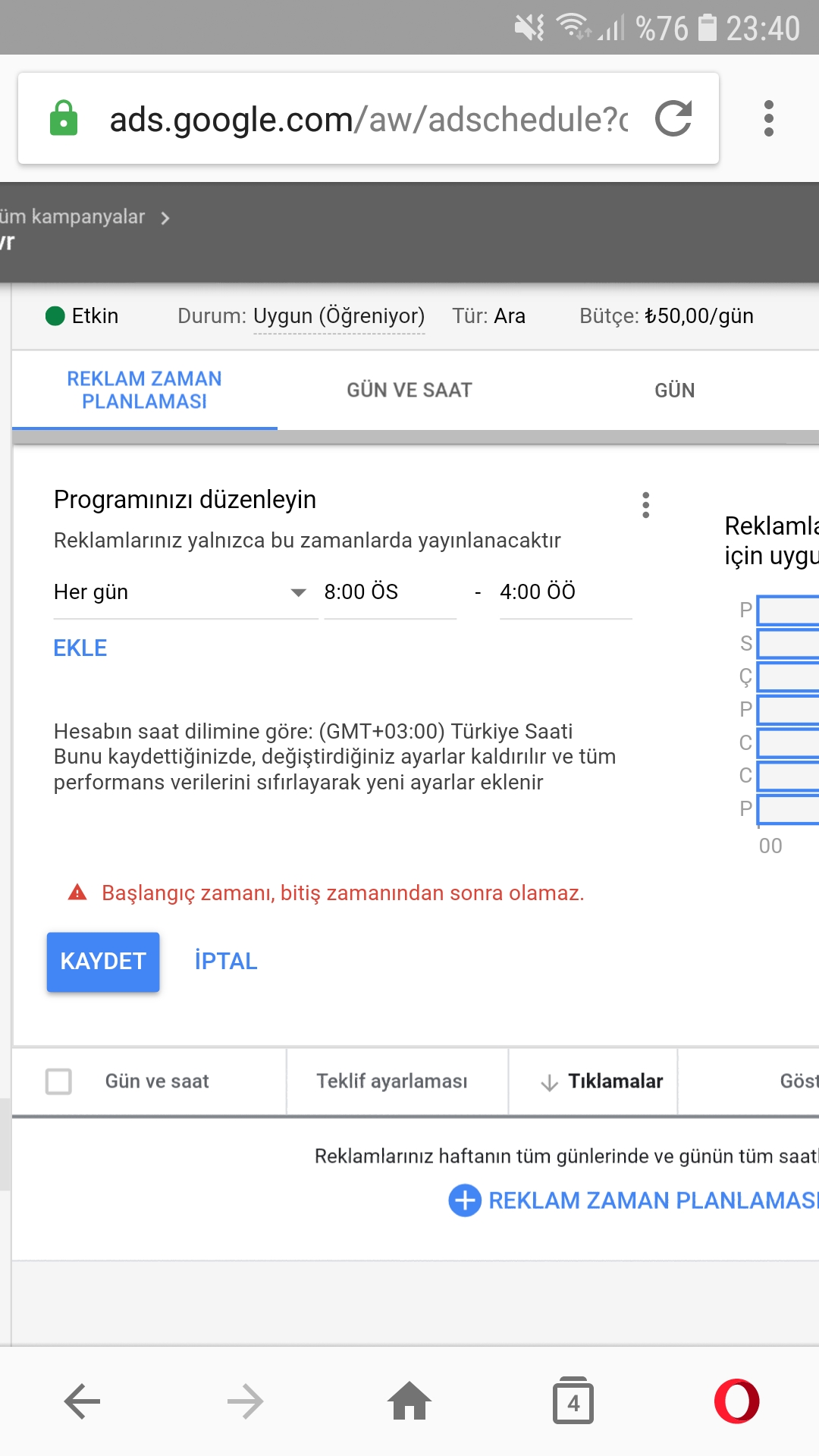819x1456 pixels.
Task: Open the Opera logo menu
Action: coord(737,1401)
